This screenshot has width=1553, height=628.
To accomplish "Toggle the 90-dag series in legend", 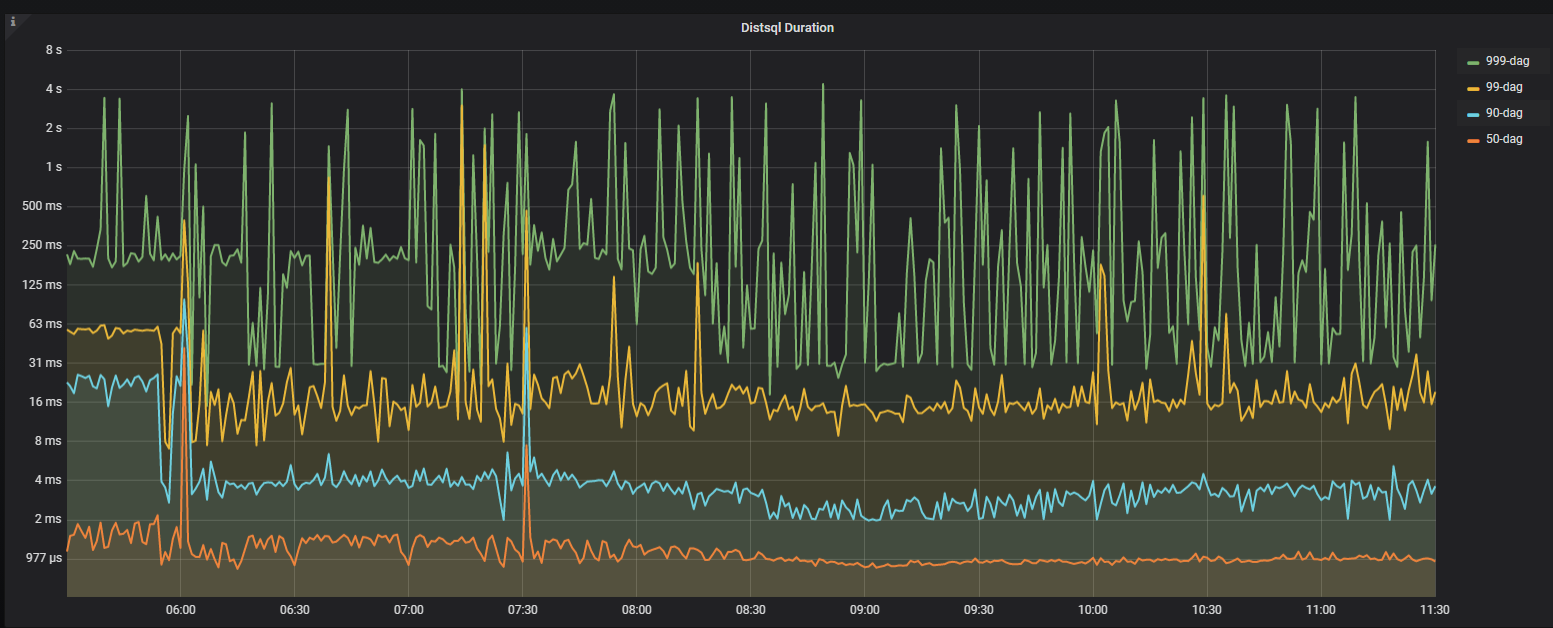I will tap(1504, 113).
